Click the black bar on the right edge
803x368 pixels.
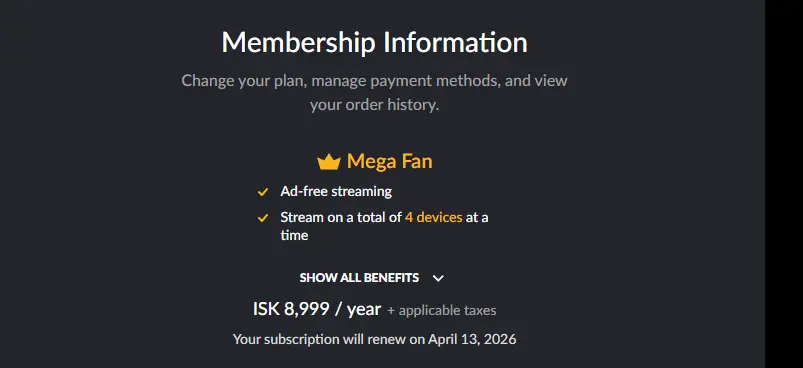tap(784, 184)
